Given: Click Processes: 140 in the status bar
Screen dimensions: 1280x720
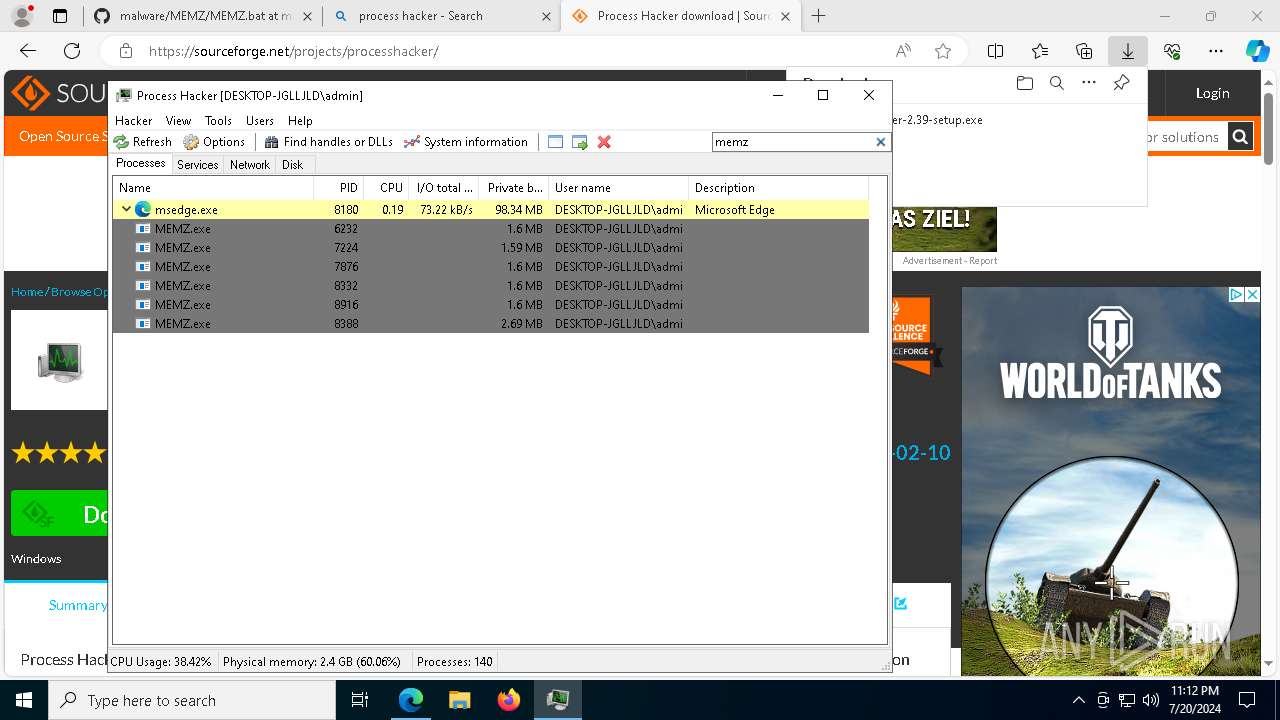Looking at the screenshot, I should (x=455, y=662).
